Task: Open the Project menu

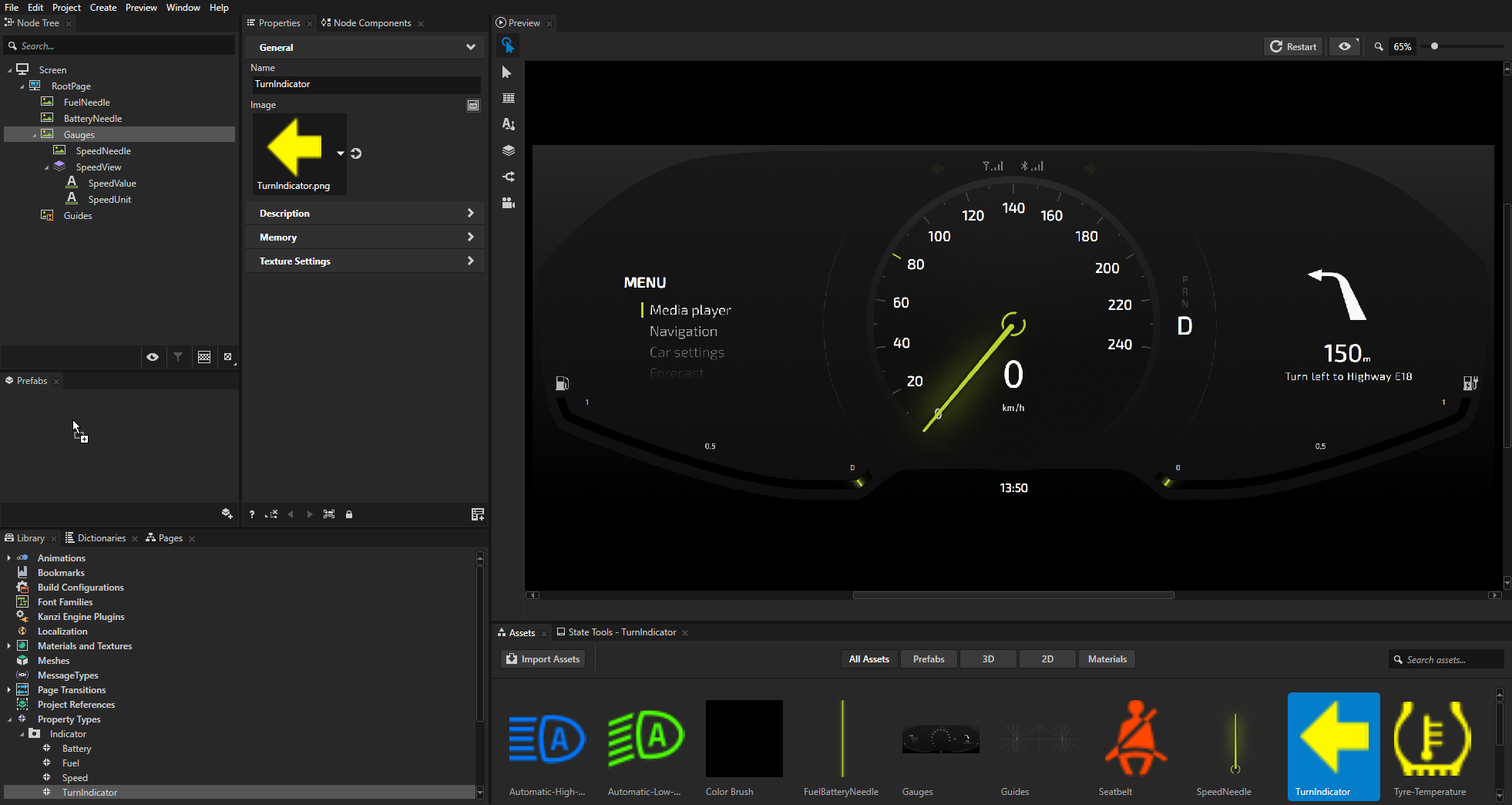Action: pos(66,7)
